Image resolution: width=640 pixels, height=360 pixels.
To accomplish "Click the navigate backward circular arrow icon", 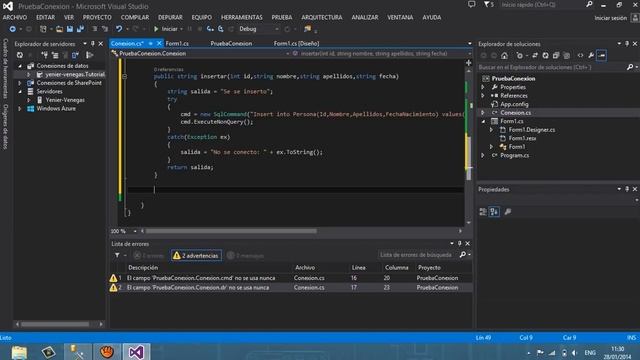I will [x=13, y=29].
